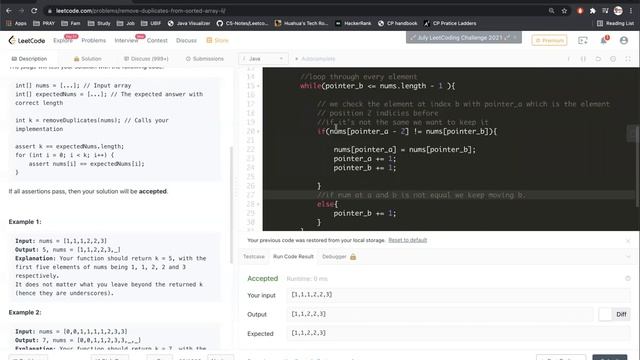Click the Your input field
Viewport: 640px width, 360px height.
[x=459, y=295]
